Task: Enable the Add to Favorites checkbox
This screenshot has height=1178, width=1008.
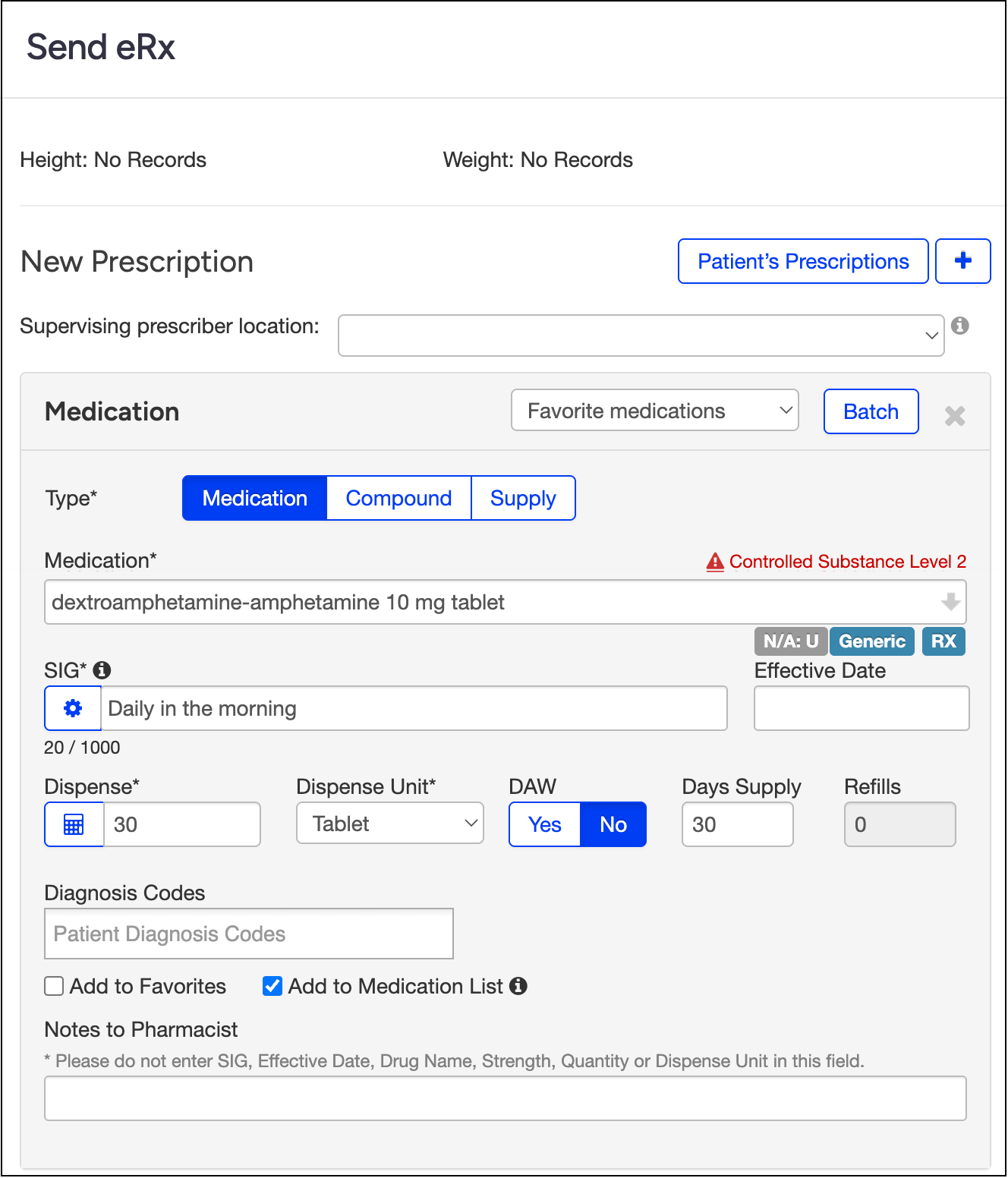Action: [x=54, y=986]
